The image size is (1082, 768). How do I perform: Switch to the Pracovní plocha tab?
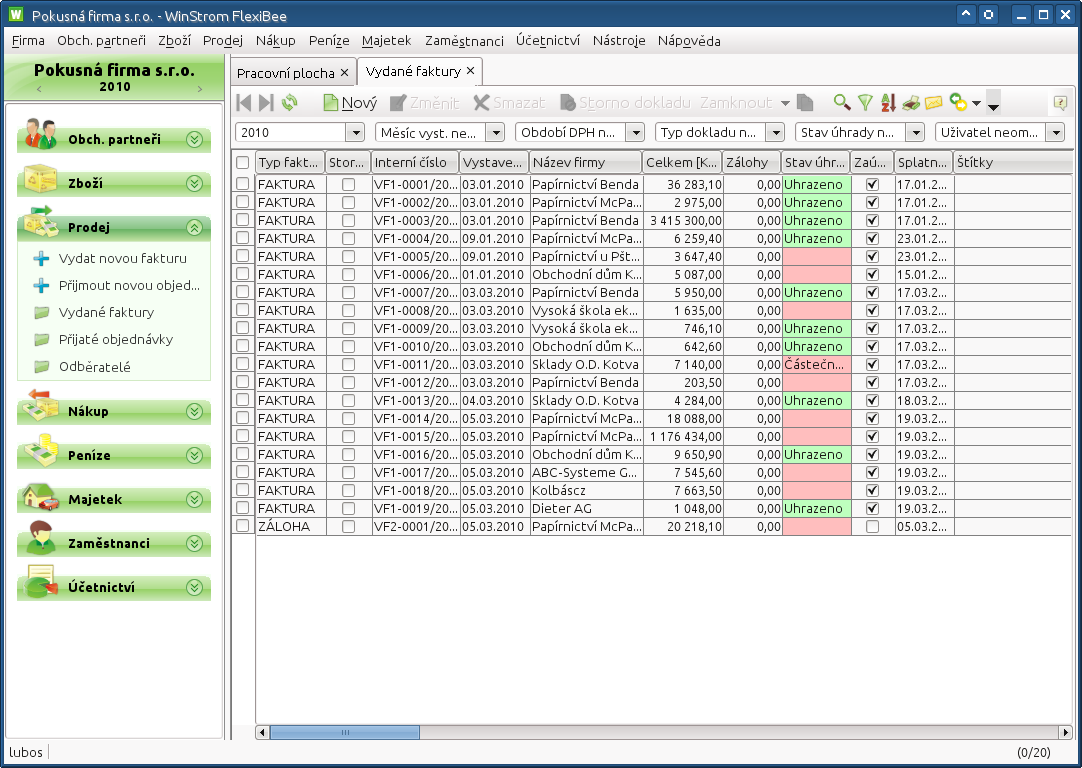coord(285,73)
